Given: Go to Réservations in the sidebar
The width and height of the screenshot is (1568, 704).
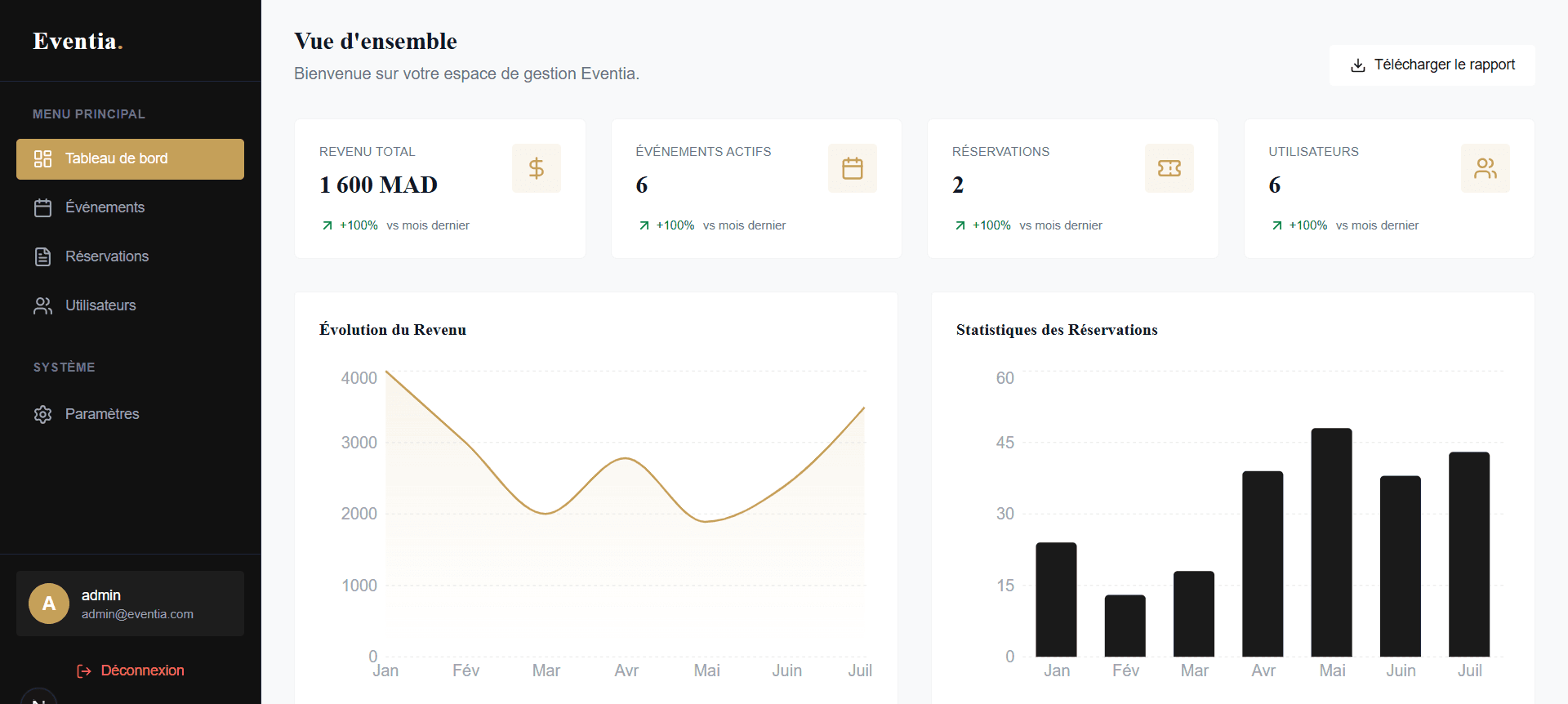Looking at the screenshot, I should coord(130,256).
